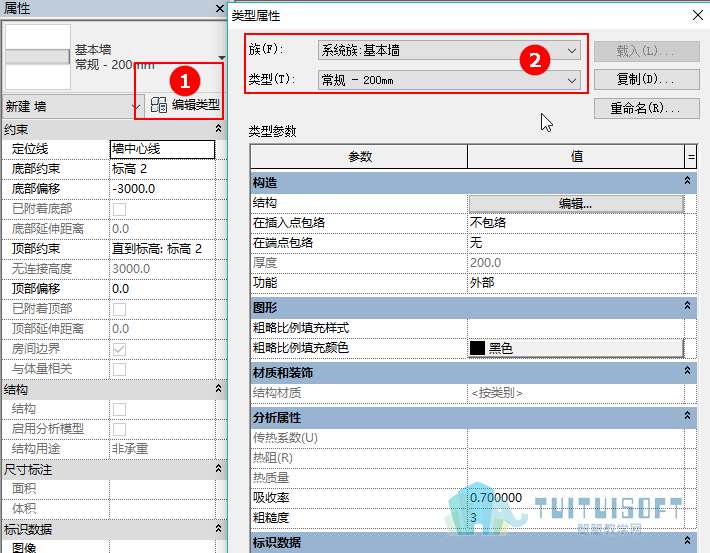Click the 在端点包络 value 无
The height and width of the screenshot is (553, 710).
(x=576, y=243)
